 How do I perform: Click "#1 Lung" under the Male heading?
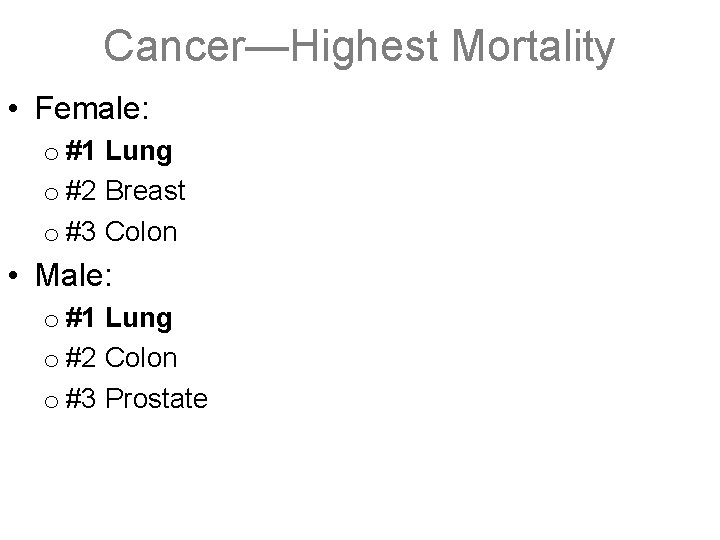[118, 318]
